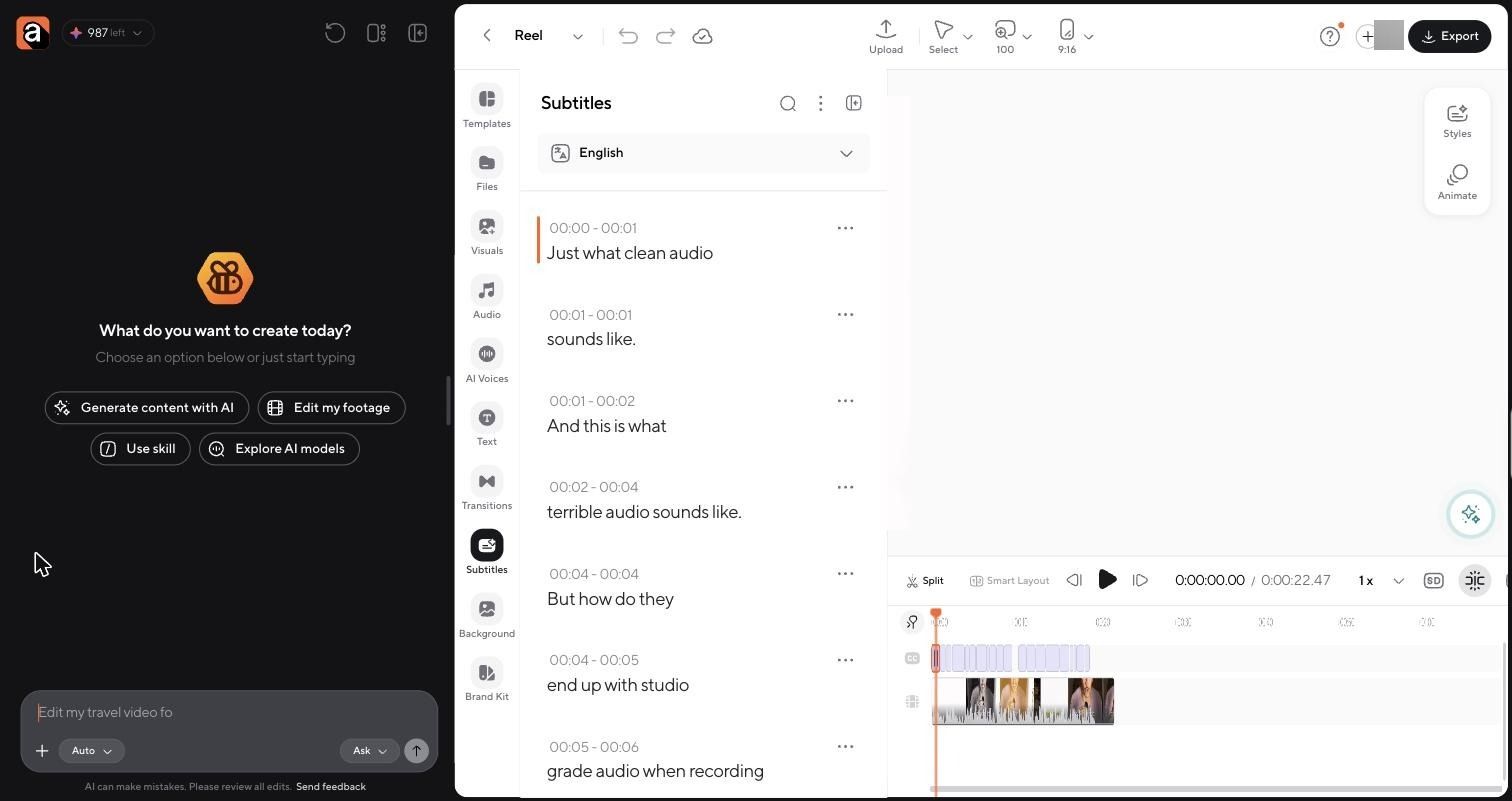
Task: Click the Upload button
Action: 886,36
